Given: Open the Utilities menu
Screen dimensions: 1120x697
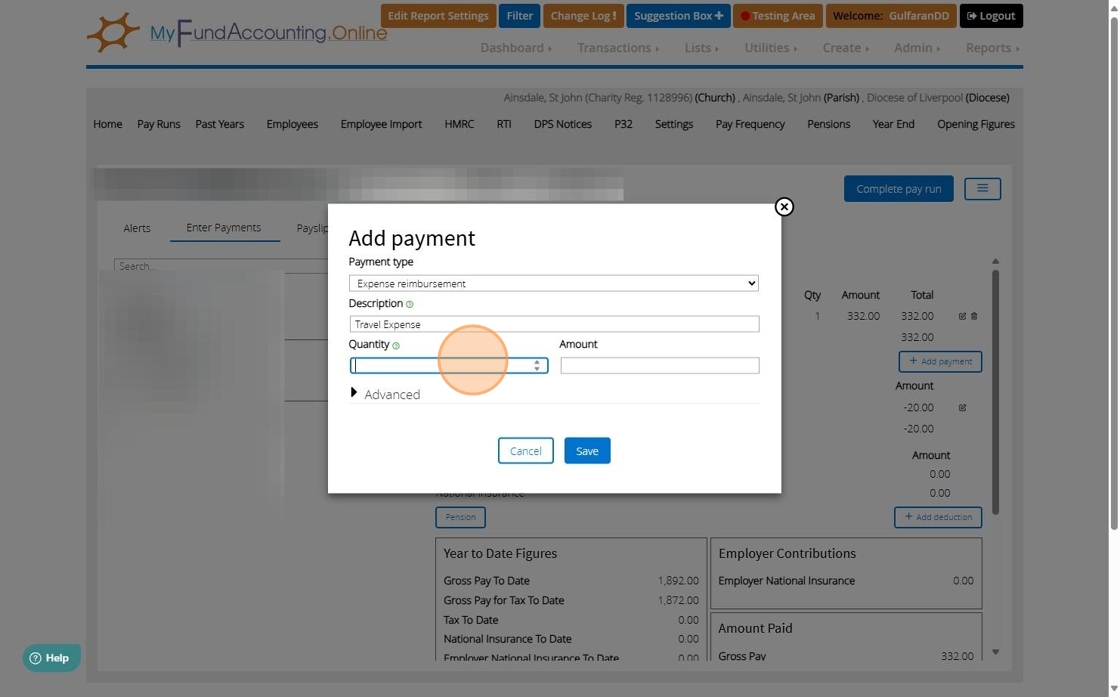Looking at the screenshot, I should click(770, 48).
